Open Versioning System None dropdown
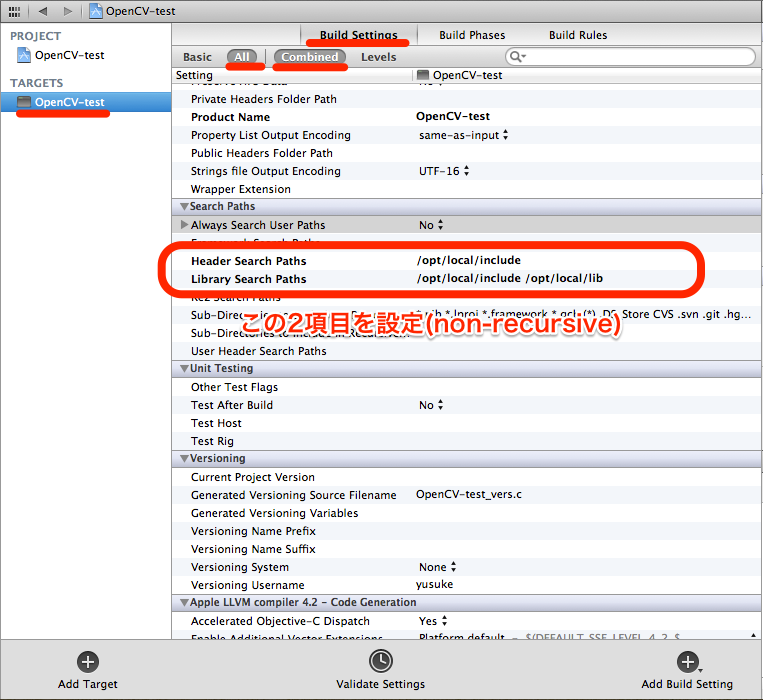Image resolution: width=763 pixels, height=700 pixels. point(437,567)
